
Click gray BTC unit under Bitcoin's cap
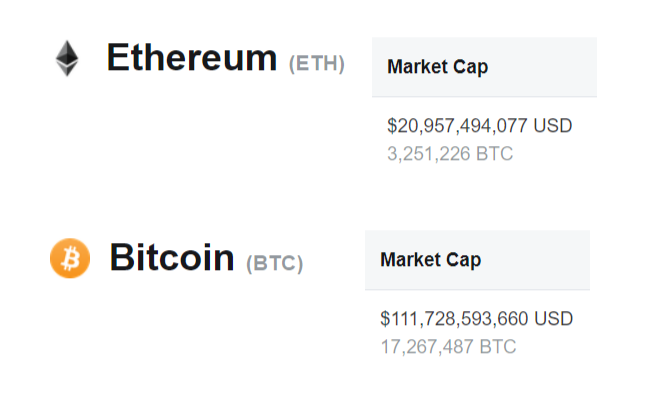click(498, 347)
